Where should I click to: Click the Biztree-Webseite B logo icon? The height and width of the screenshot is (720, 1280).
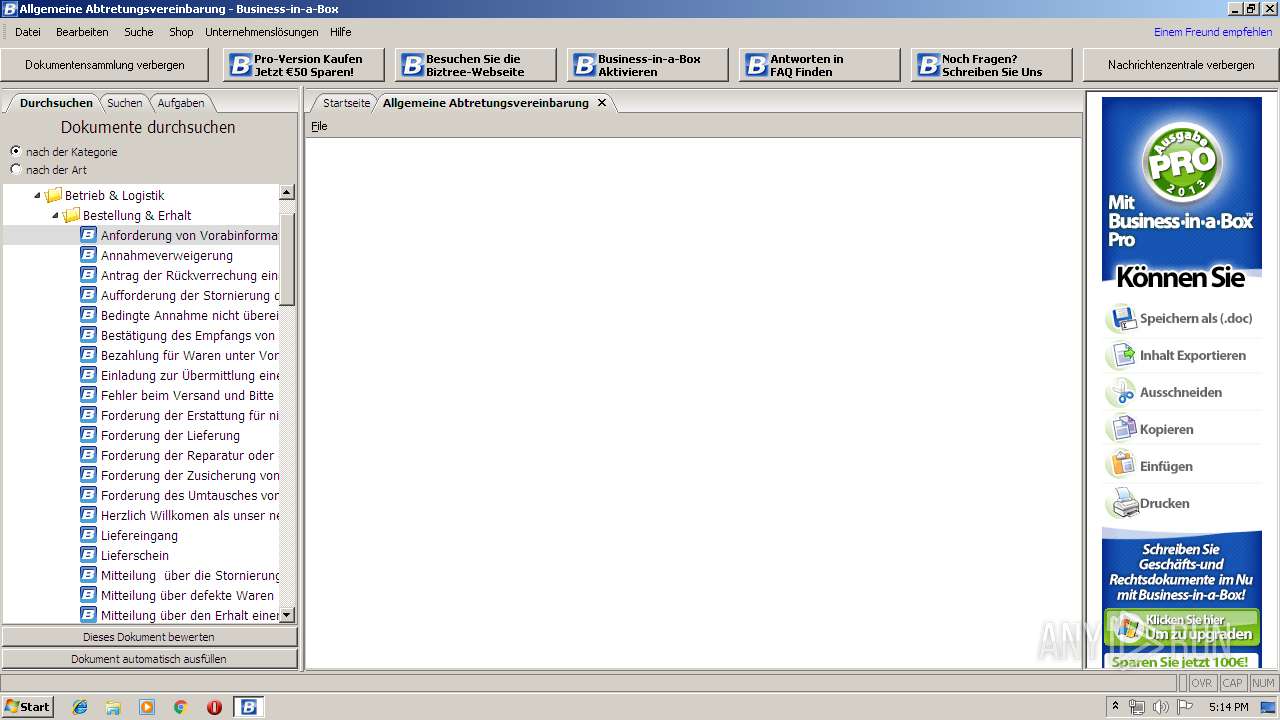[413, 65]
